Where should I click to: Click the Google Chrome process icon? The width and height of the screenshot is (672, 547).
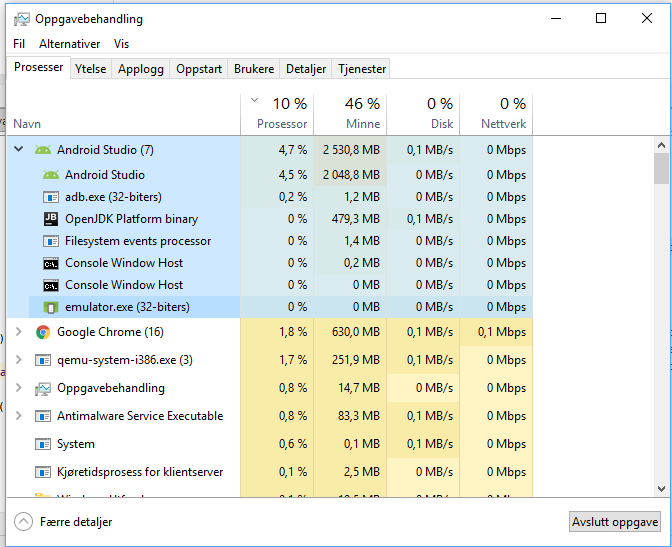43,332
